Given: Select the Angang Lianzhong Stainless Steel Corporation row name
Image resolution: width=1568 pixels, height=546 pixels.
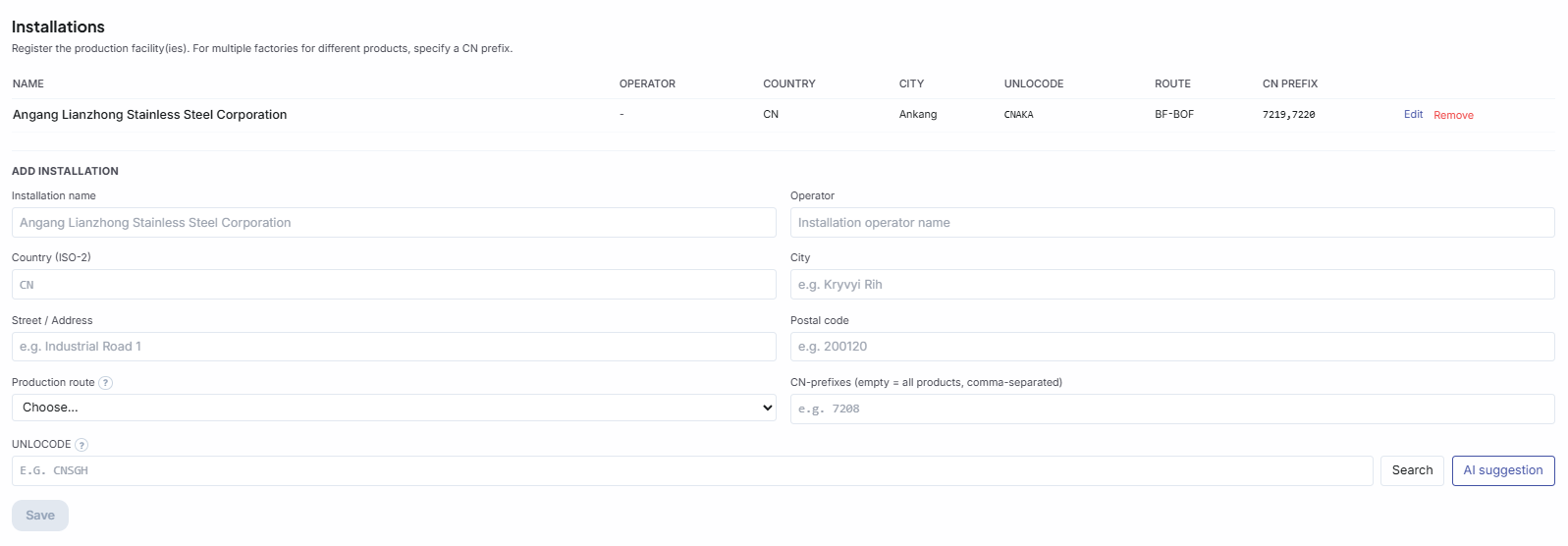Looking at the screenshot, I should click(150, 115).
